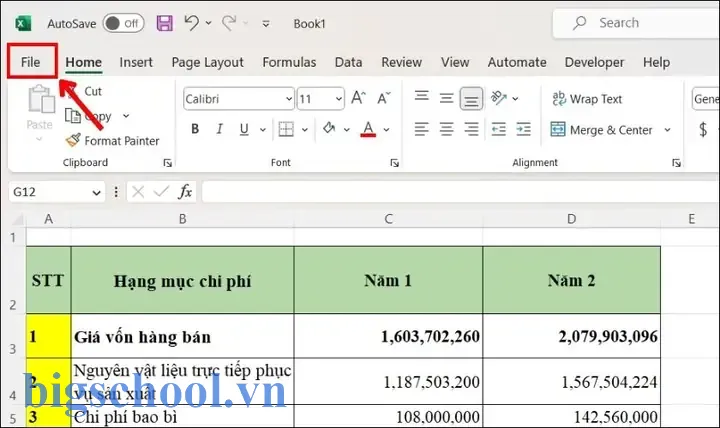Screen dimensions: 720x428
Task: Click the Accounting dollar format icon
Action: pyautogui.click(x=703, y=130)
